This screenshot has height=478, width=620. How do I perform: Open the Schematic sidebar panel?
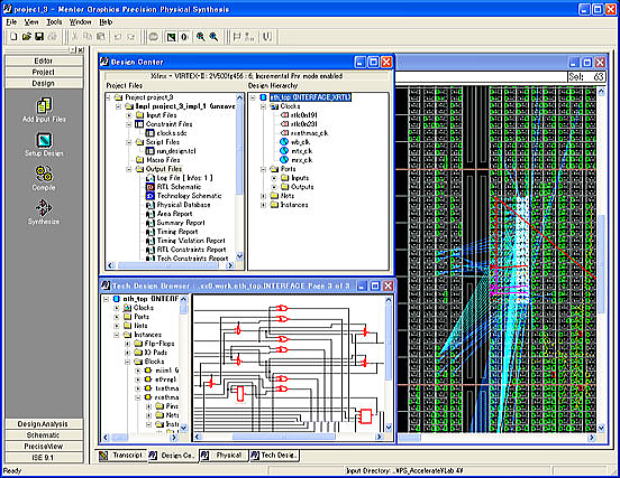[43, 435]
